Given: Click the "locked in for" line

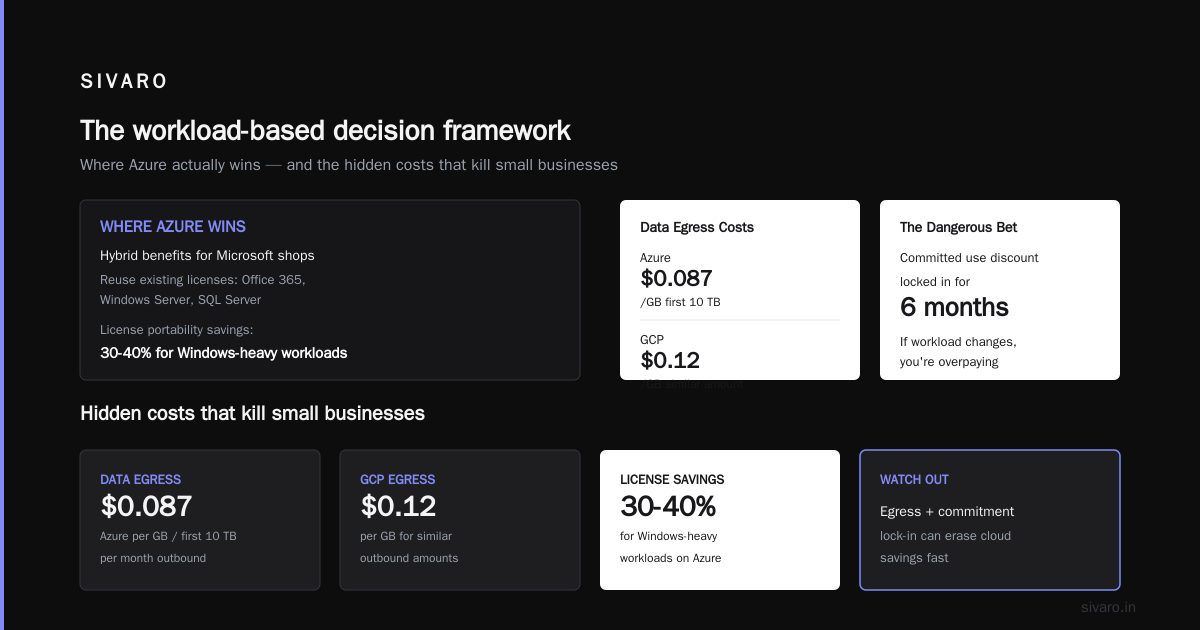Looking at the screenshot, I should coord(935,282).
